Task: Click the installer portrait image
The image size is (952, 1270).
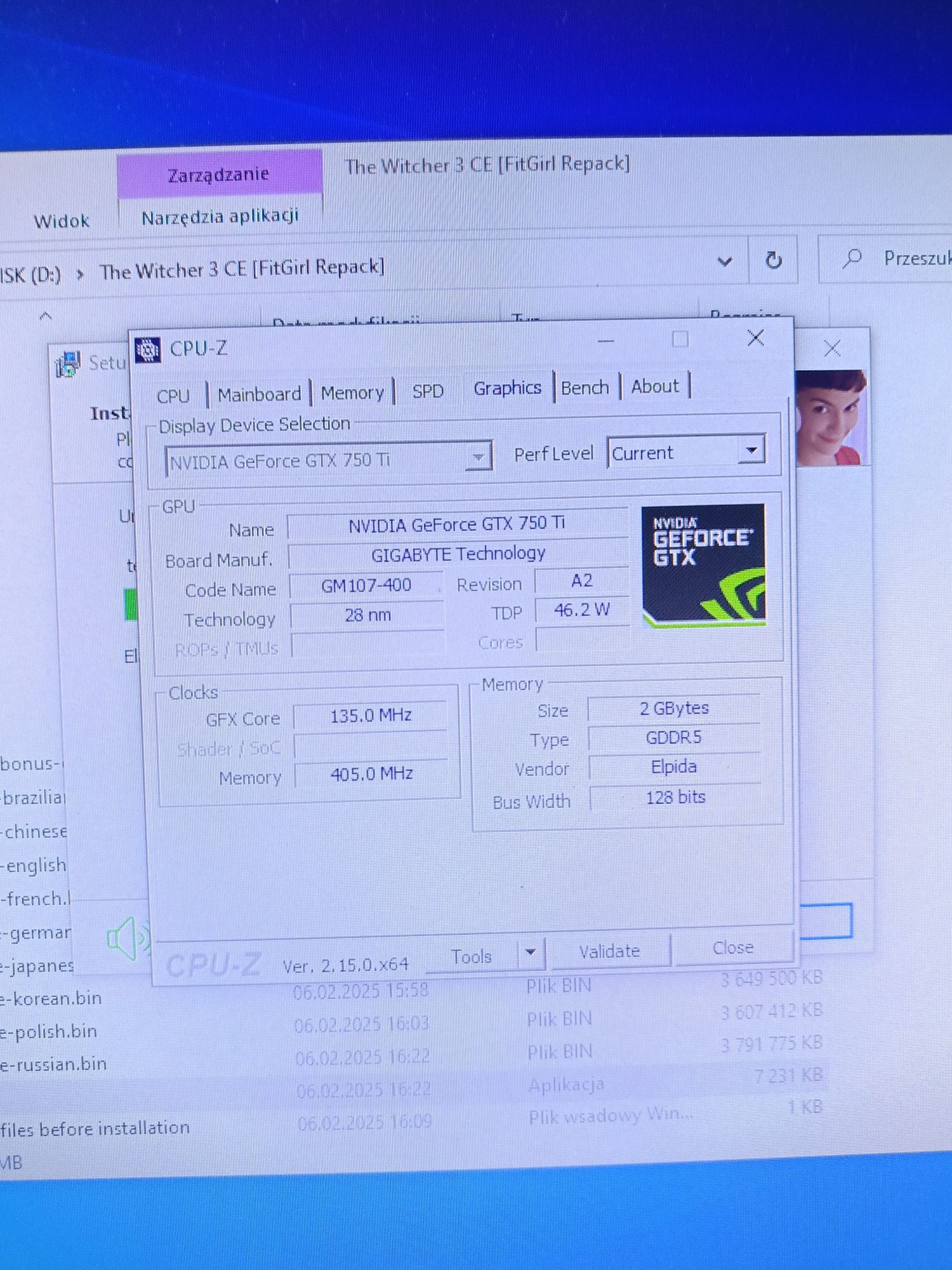Action: [x=831, y=418]
